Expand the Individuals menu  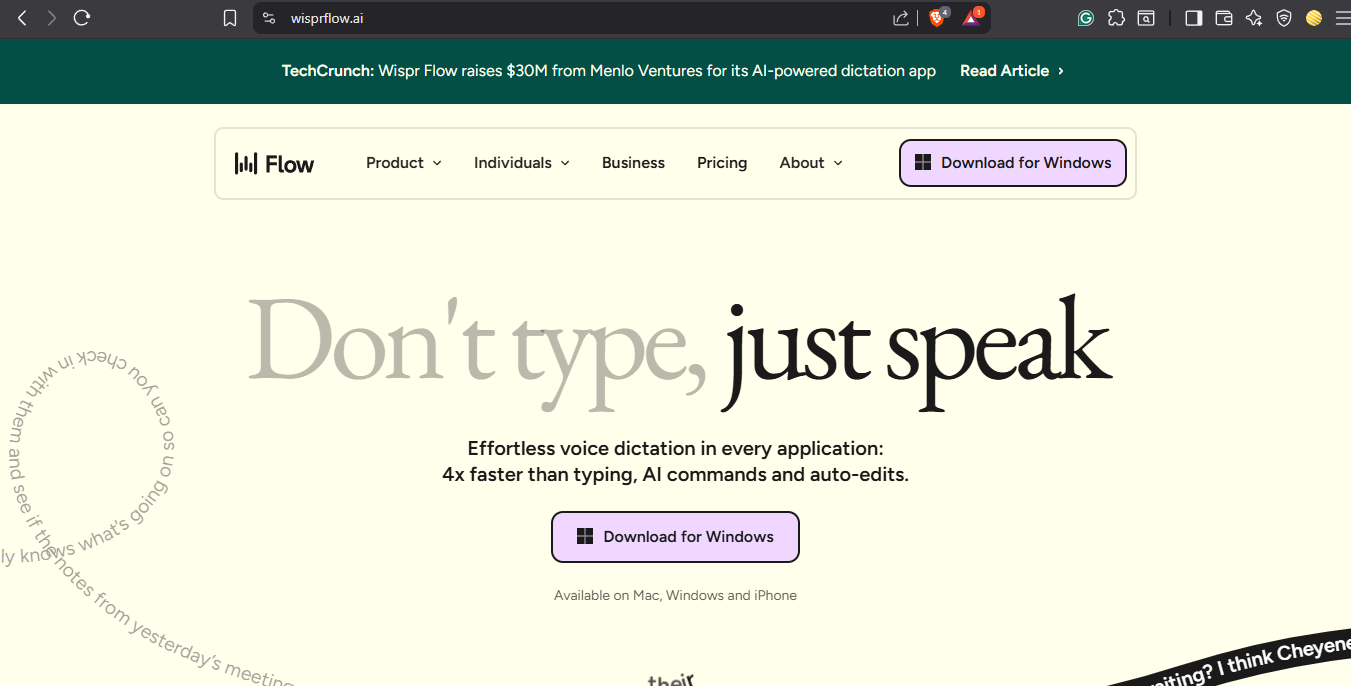(522, 163)
